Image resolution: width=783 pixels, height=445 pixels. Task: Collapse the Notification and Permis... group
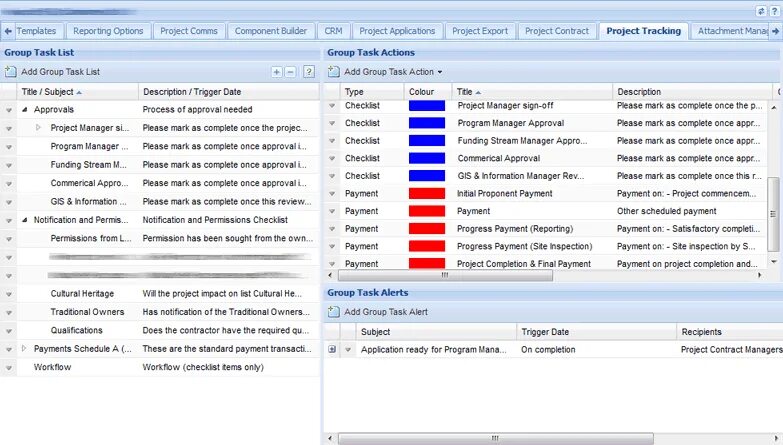point(24,220)
